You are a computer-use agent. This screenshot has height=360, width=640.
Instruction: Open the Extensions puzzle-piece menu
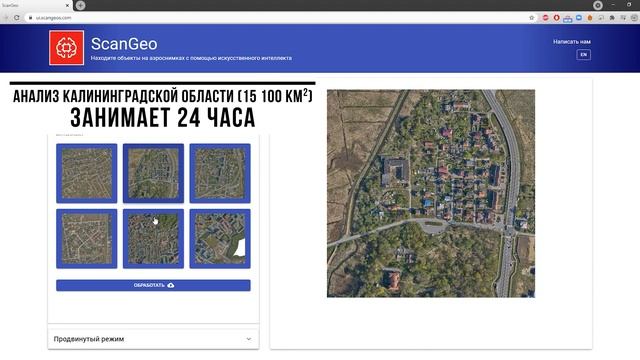pos(612,18)
